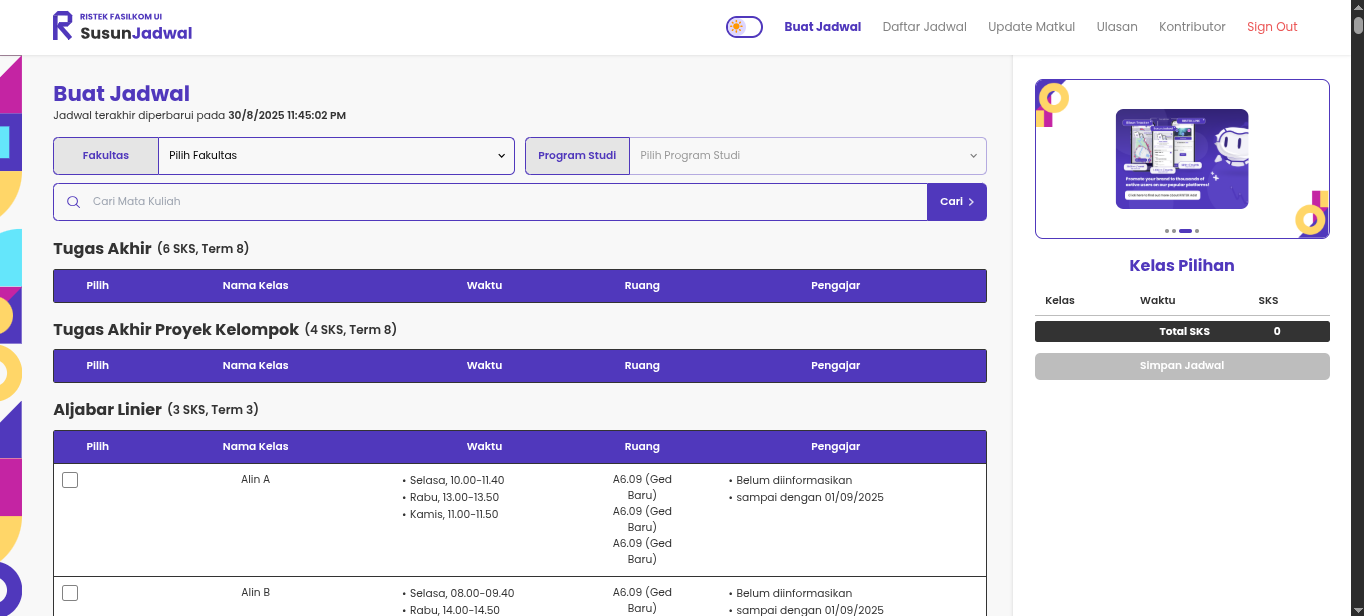Click the last carousel dot under the banner
Viewport: 1364px width, 616px height.
[x=1197, y=231]
